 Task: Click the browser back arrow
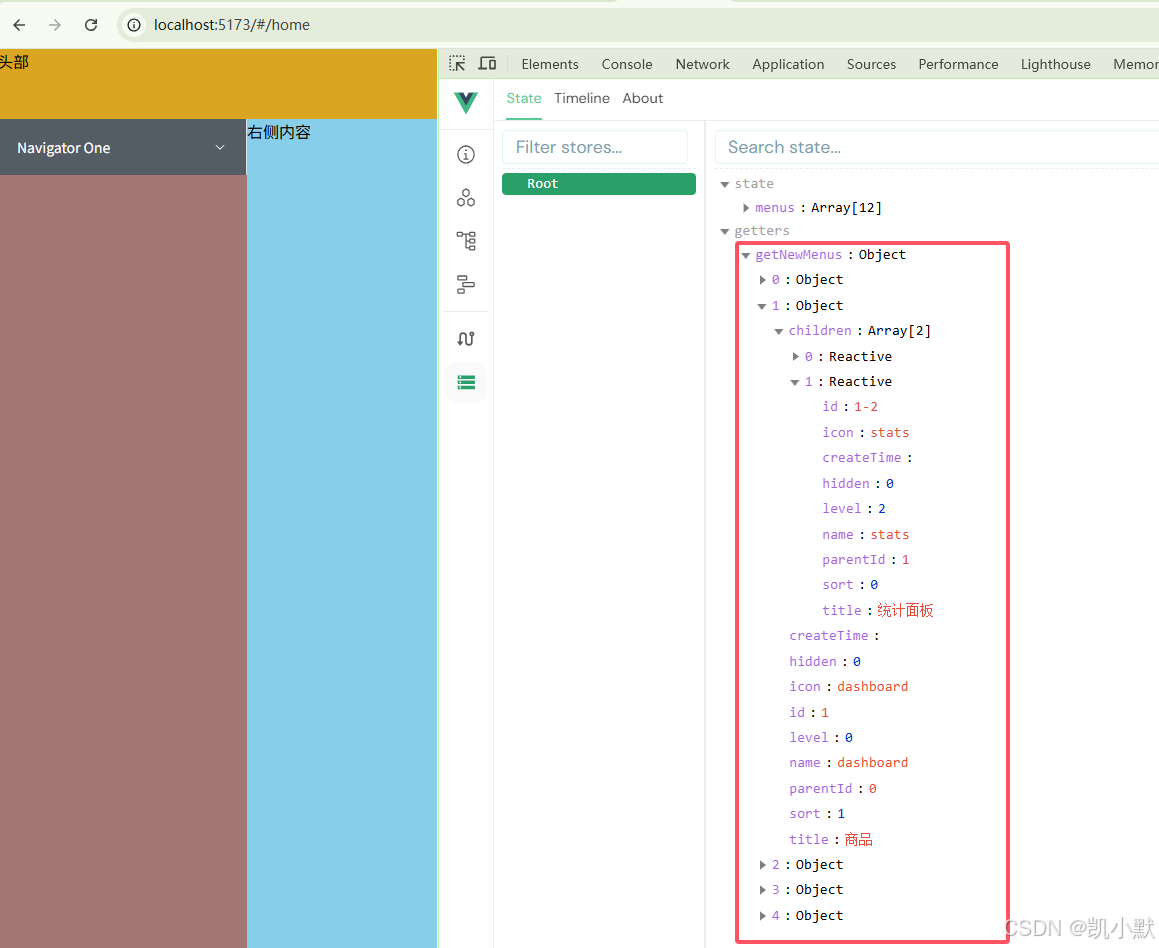(x=19, y=25)
